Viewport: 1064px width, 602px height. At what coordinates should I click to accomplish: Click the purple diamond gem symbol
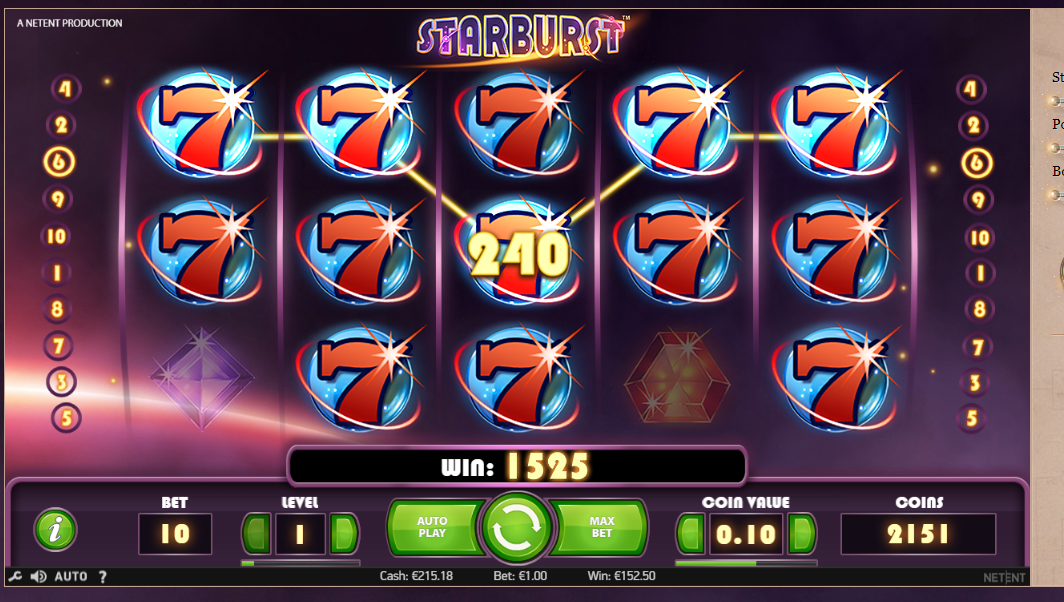tap(202, 377)
